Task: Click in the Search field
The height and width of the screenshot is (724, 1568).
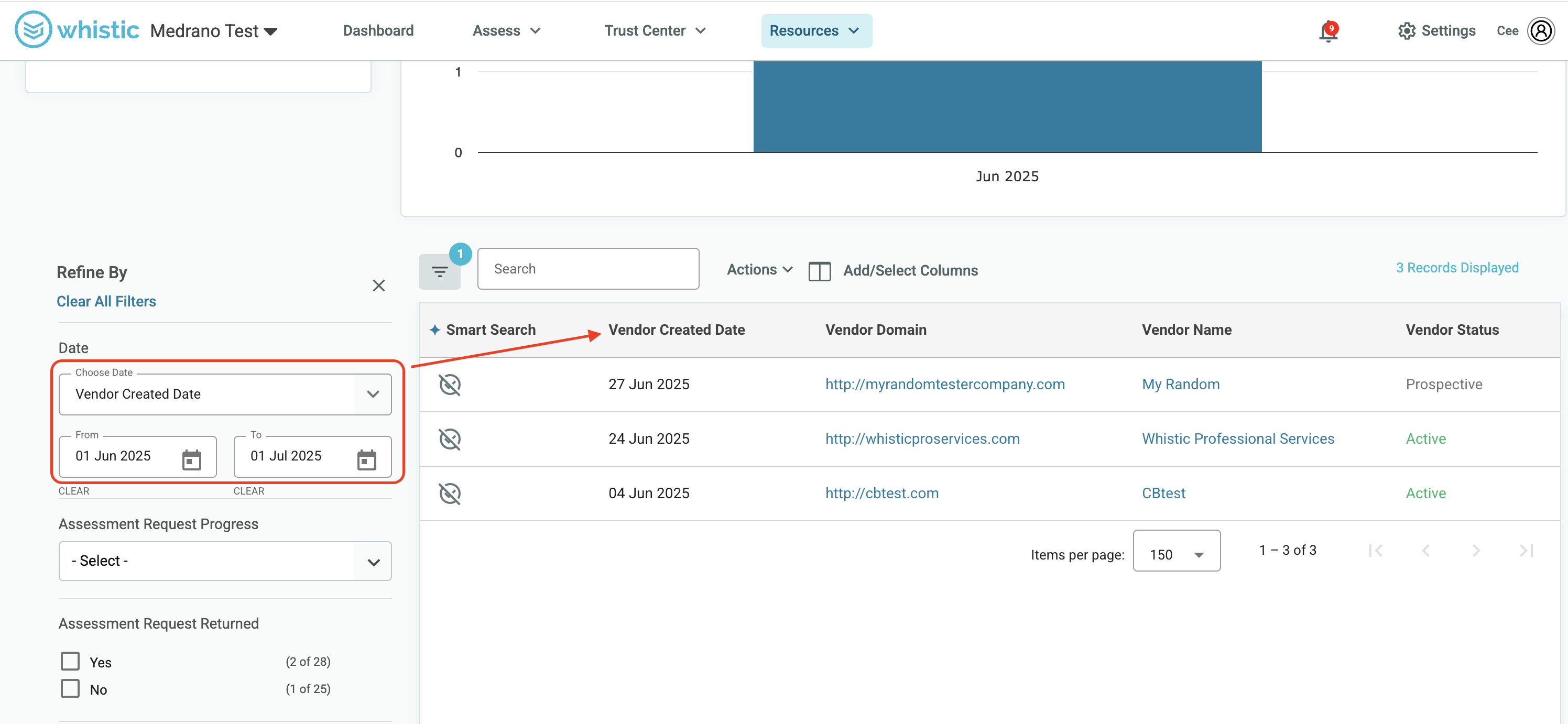Action: coord(588,269)
